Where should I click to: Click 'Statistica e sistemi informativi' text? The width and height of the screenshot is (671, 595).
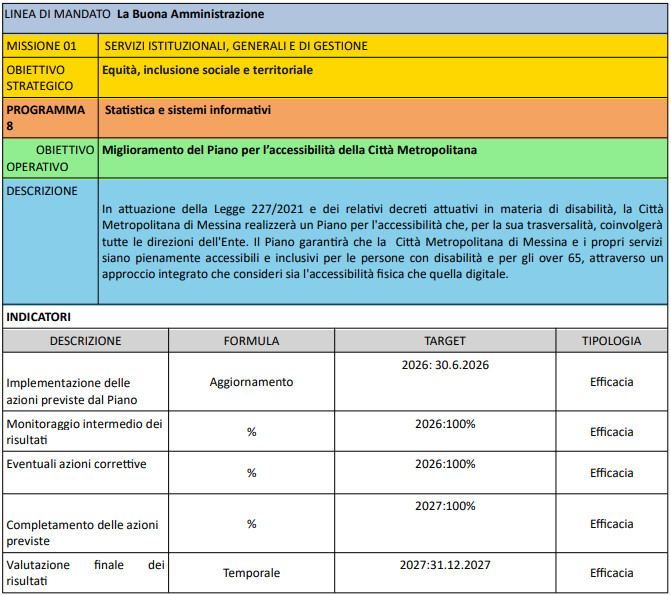click(x=186, y=110)
